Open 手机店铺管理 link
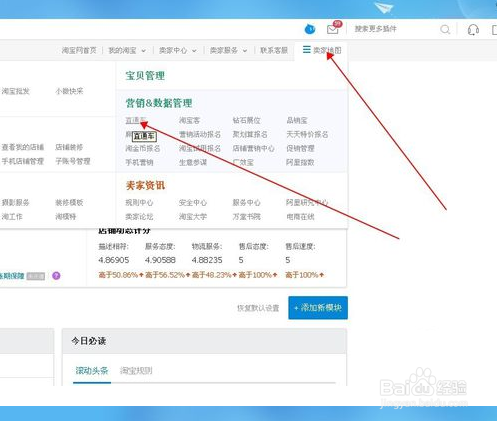 (23, 161)
